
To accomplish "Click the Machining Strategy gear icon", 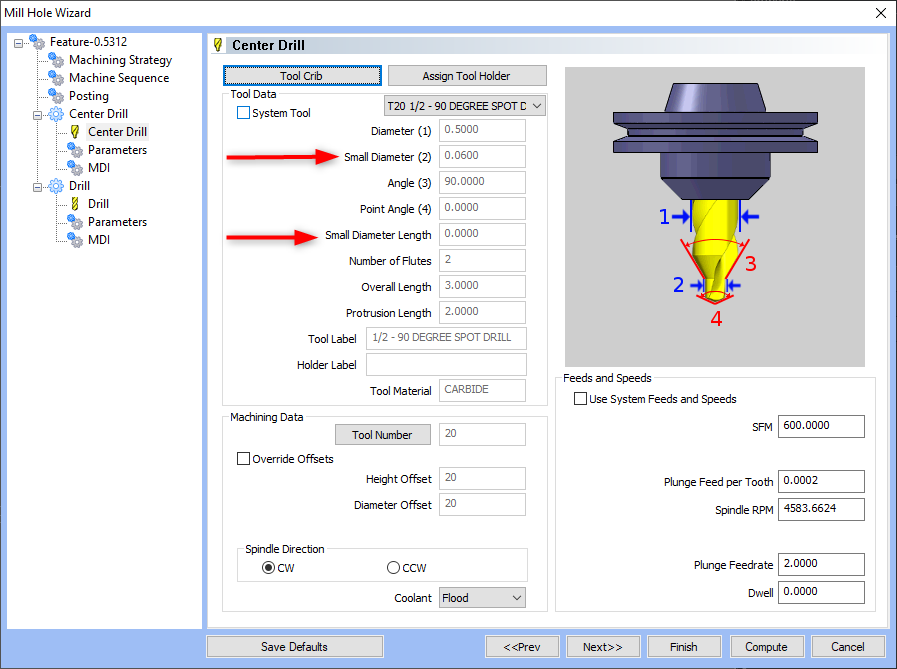I will 56,60.
